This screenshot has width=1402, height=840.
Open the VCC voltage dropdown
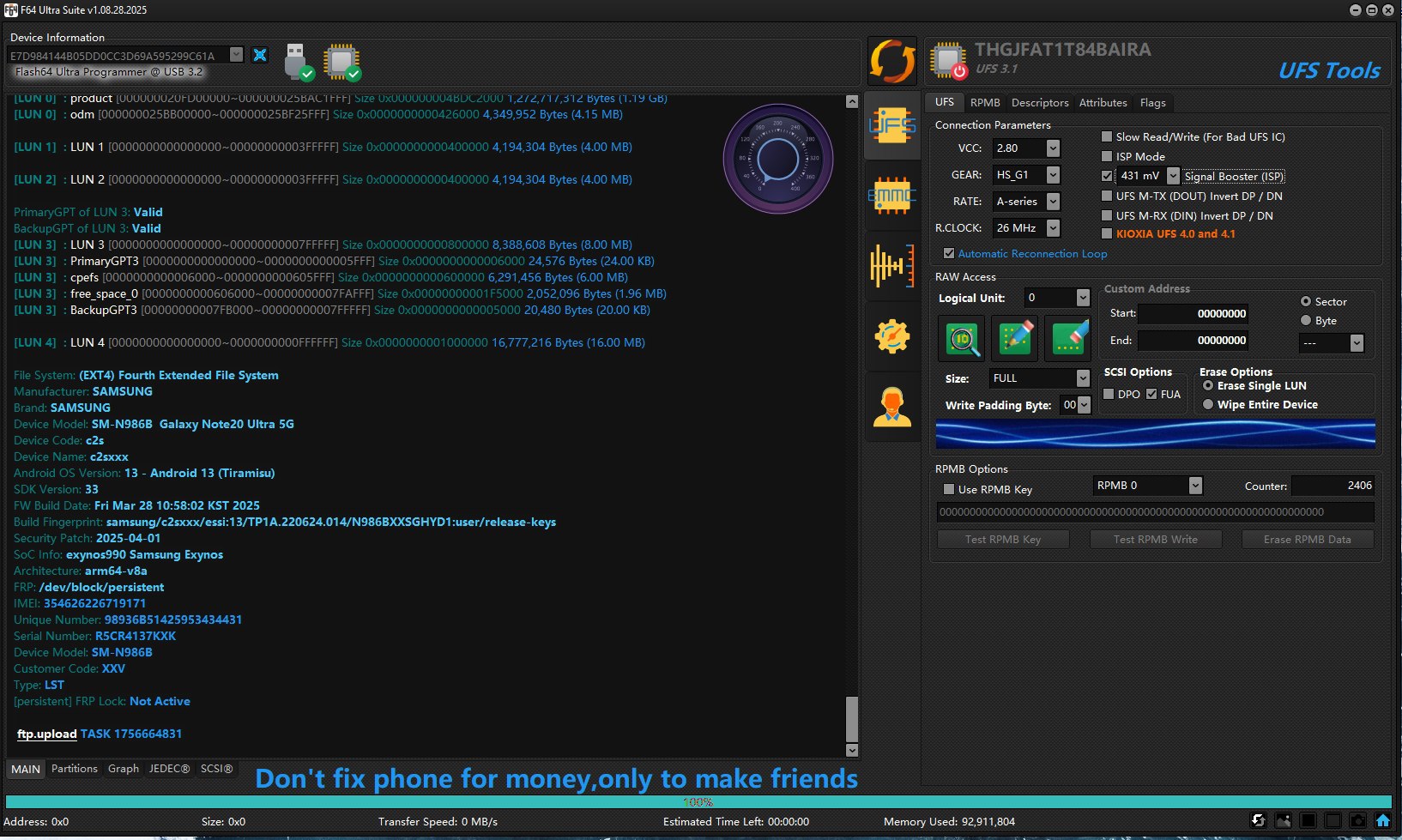[1053, 148]
